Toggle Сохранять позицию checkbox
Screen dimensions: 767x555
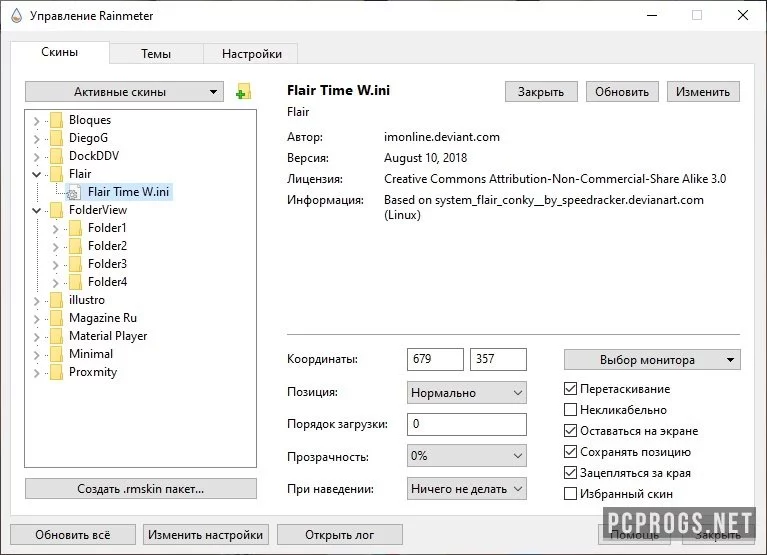coord(570,452)
